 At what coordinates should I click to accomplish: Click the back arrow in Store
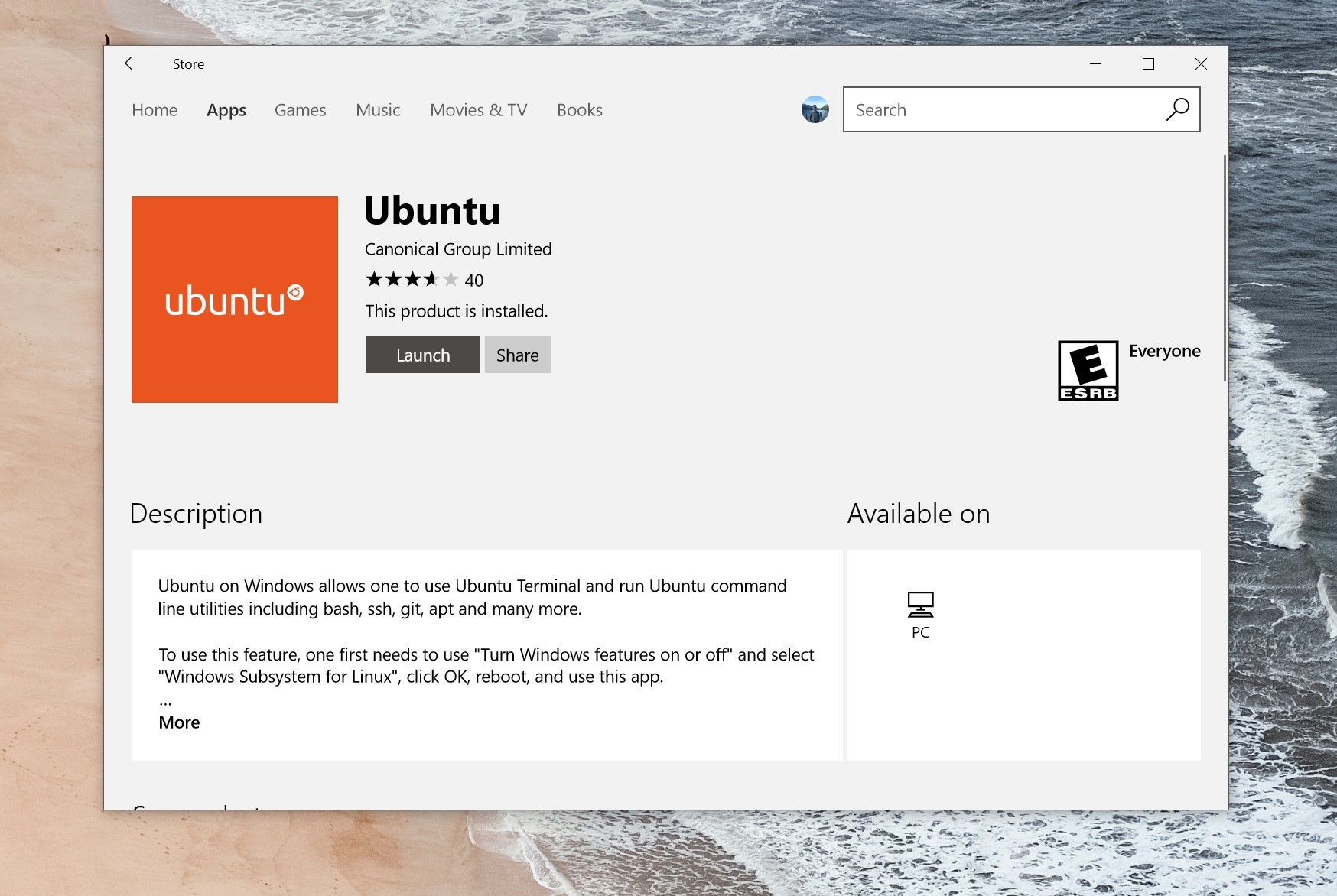click(x=132, y=63)
